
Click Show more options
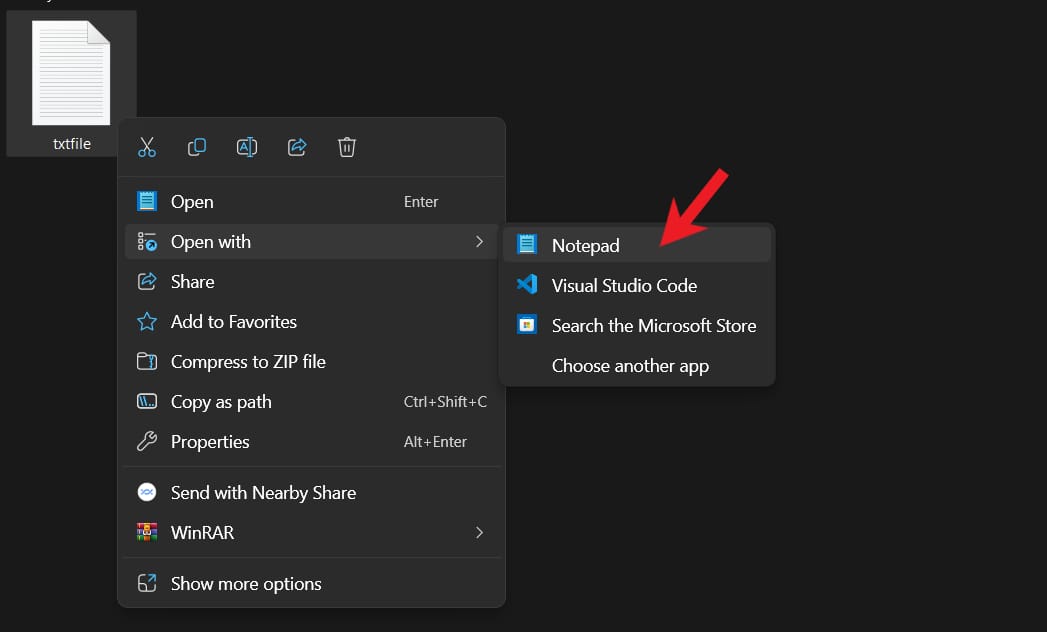click(x=245, y=583)
